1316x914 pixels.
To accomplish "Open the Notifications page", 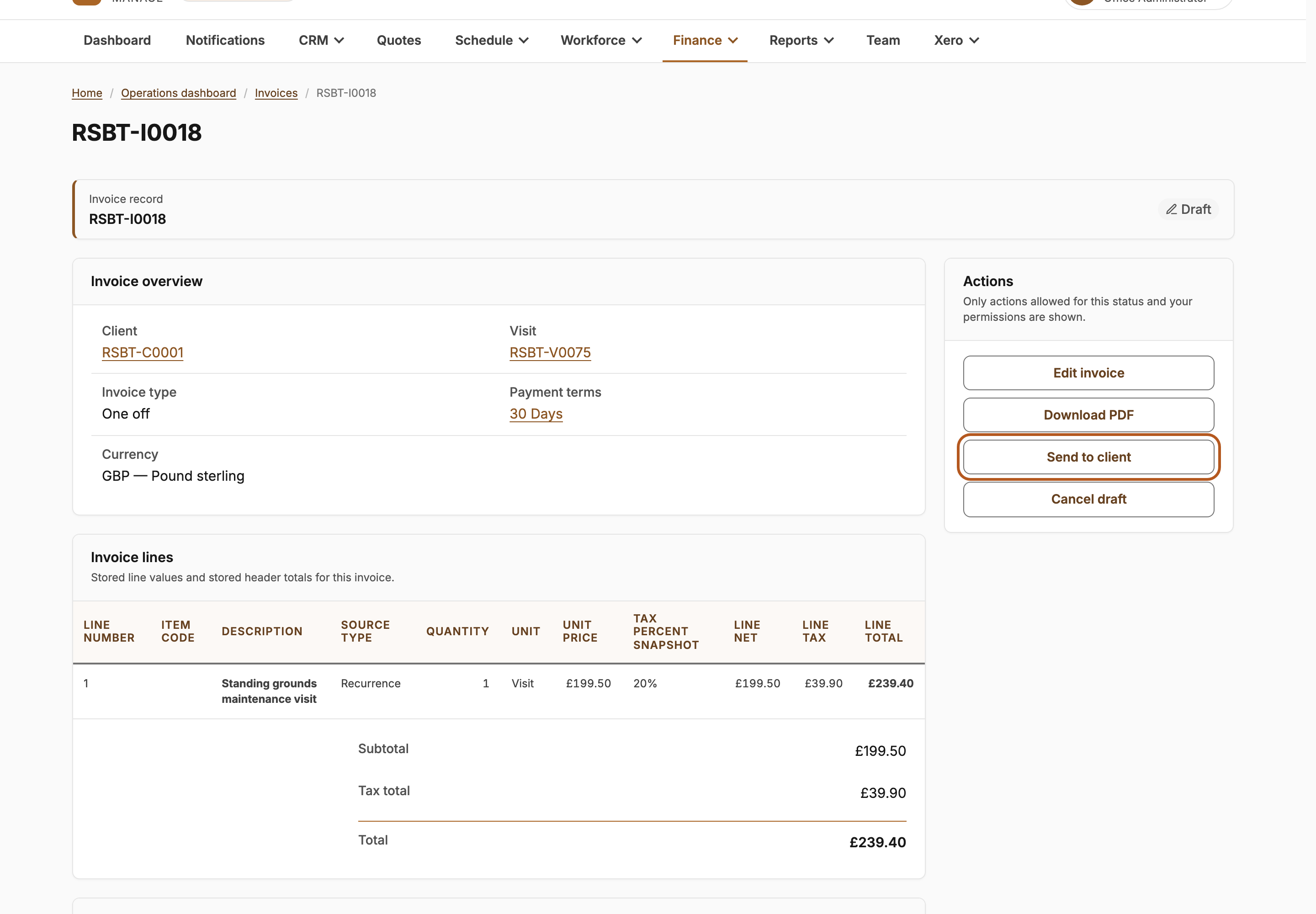I will (x=225, y=41).
